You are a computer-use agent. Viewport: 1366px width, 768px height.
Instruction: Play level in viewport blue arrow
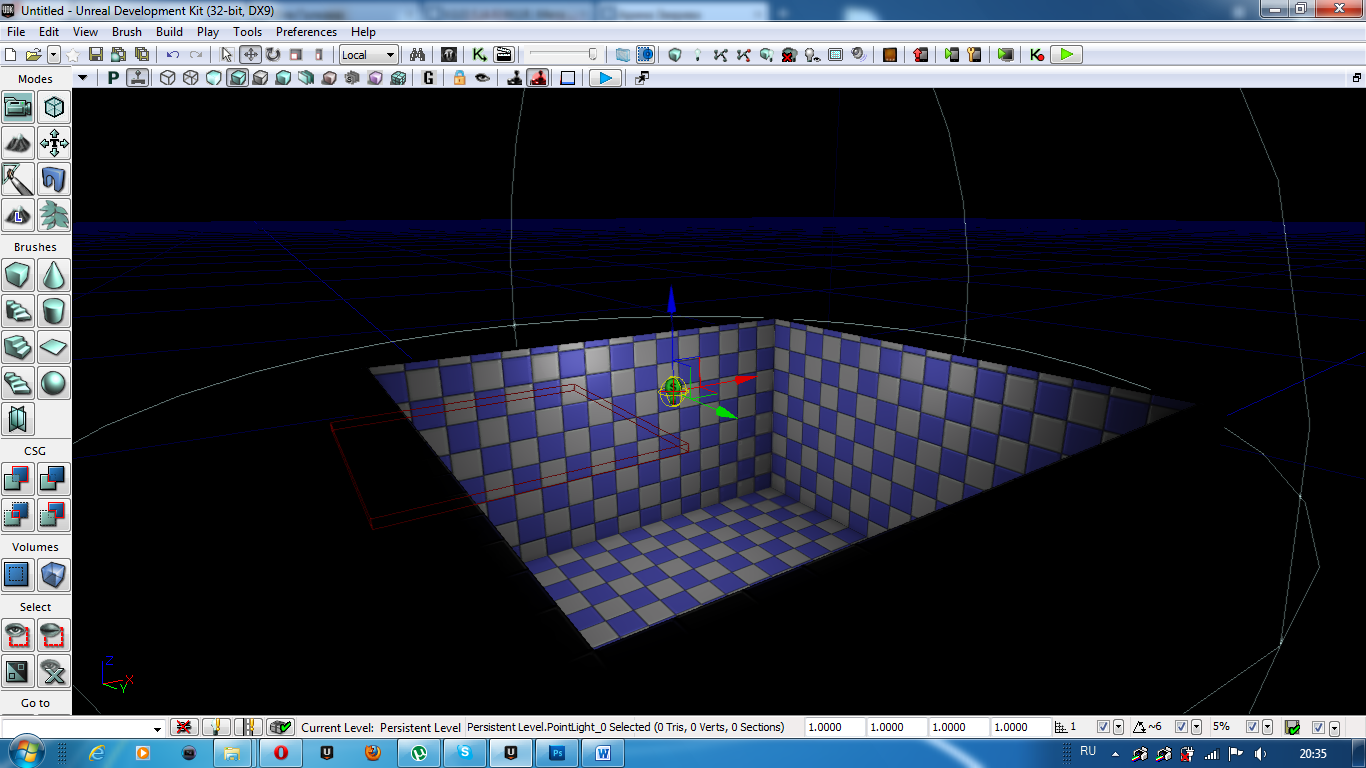tap(605, 78)
